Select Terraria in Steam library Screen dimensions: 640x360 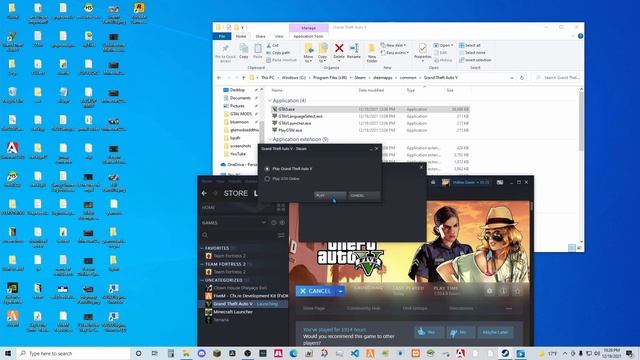tap(221, 320)
